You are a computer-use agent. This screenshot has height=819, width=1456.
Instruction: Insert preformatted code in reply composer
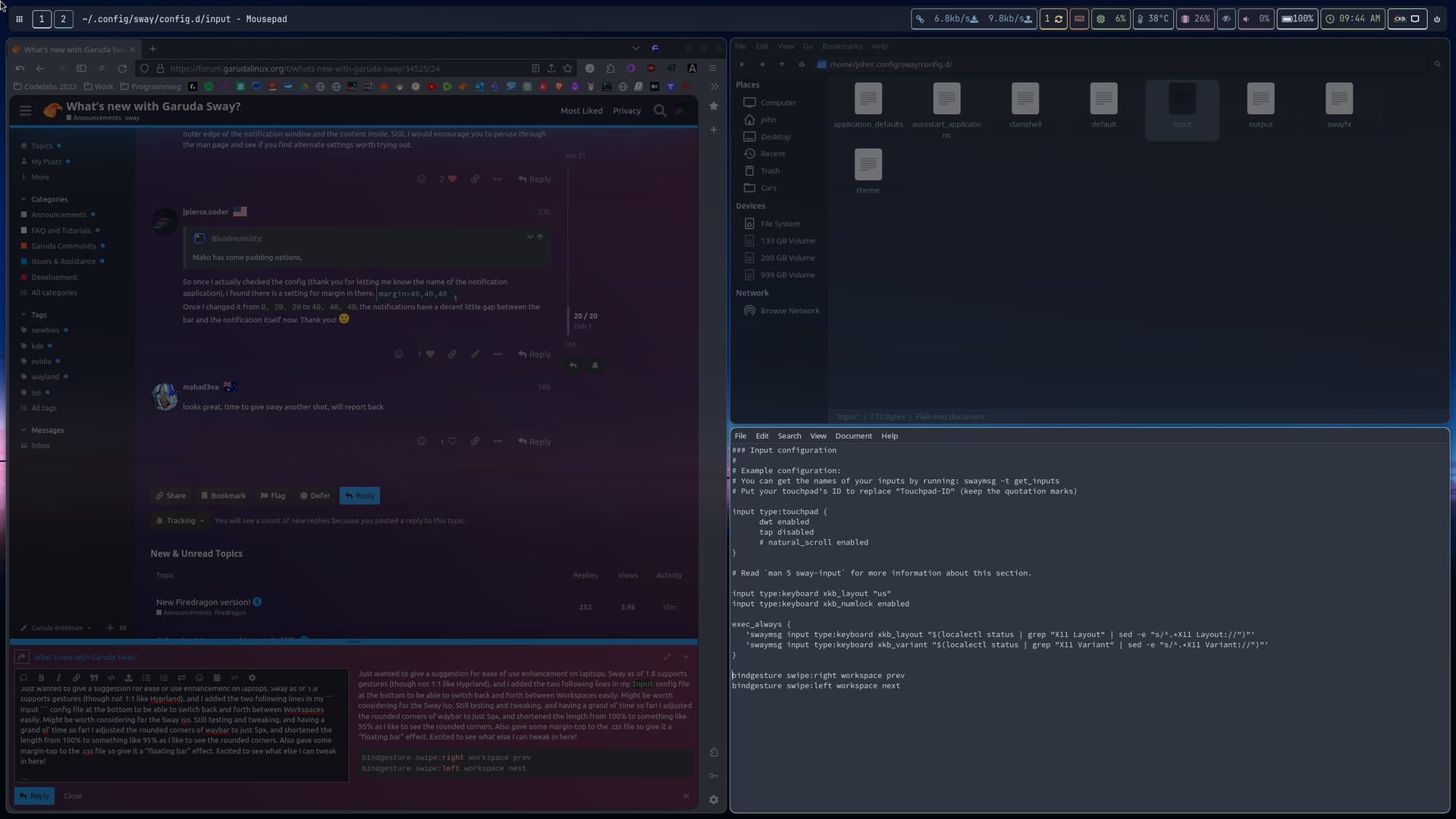[111, 678]
